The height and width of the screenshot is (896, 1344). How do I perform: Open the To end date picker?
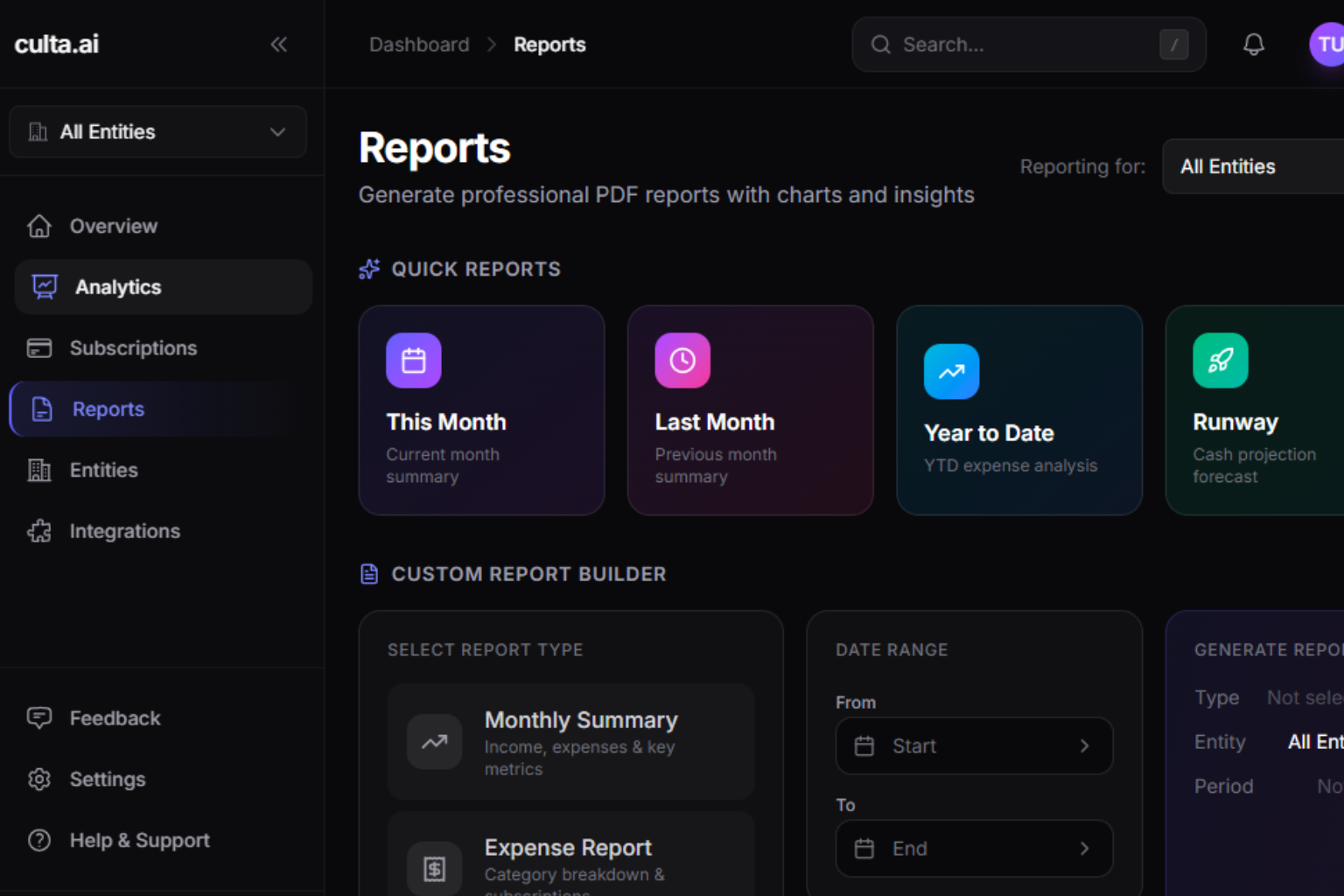973,849
